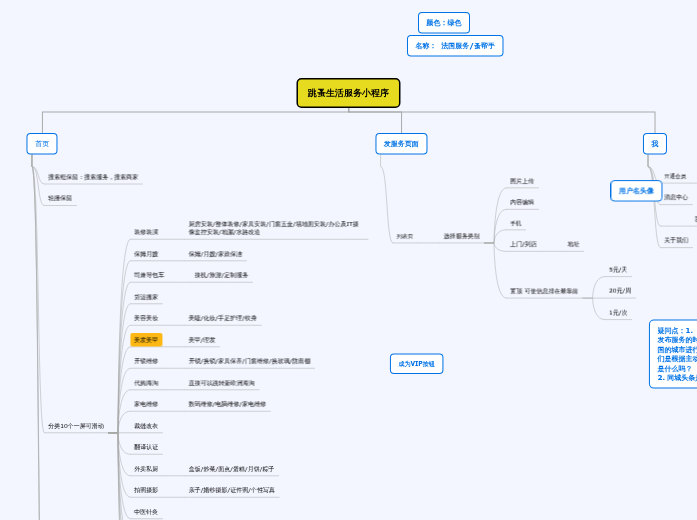Click the 名称 floating topic box
697x520 pixels.
pyautogui.click(x=454, y=46)
